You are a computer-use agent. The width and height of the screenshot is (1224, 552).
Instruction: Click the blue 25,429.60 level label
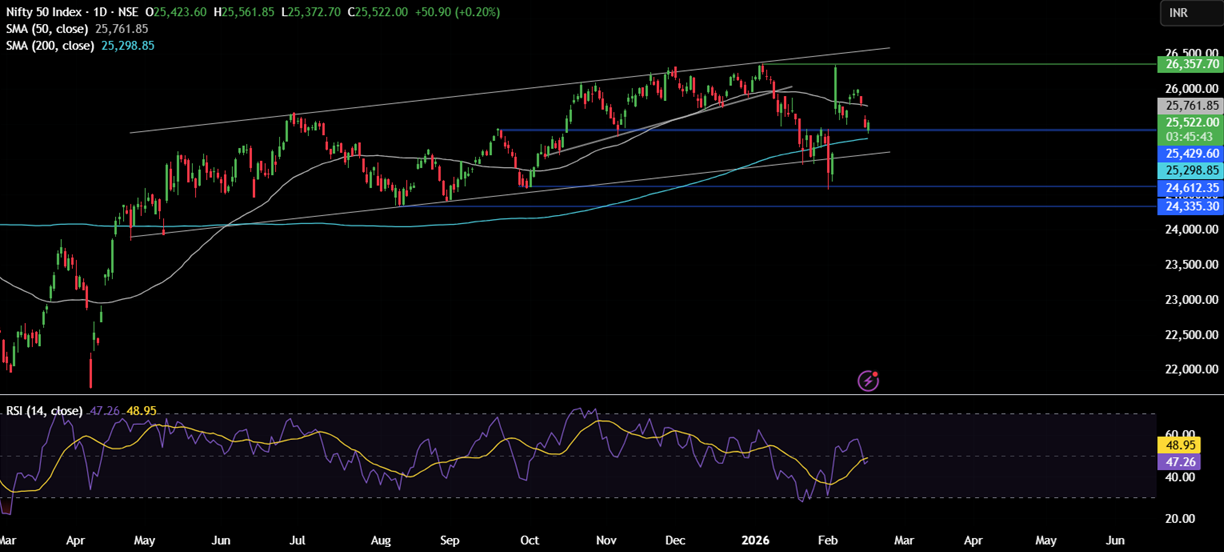coord(1189,154)
